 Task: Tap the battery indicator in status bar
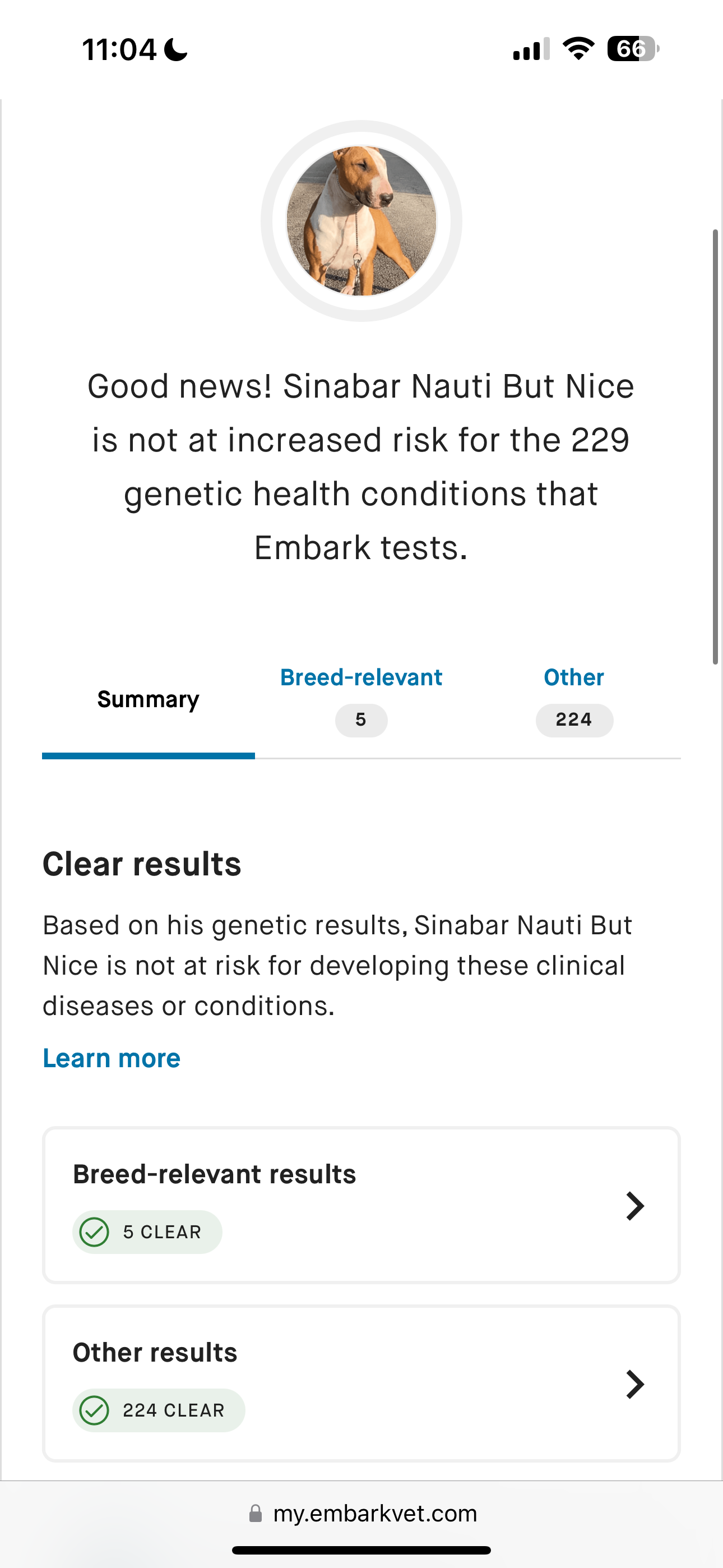tap(633, 49)
